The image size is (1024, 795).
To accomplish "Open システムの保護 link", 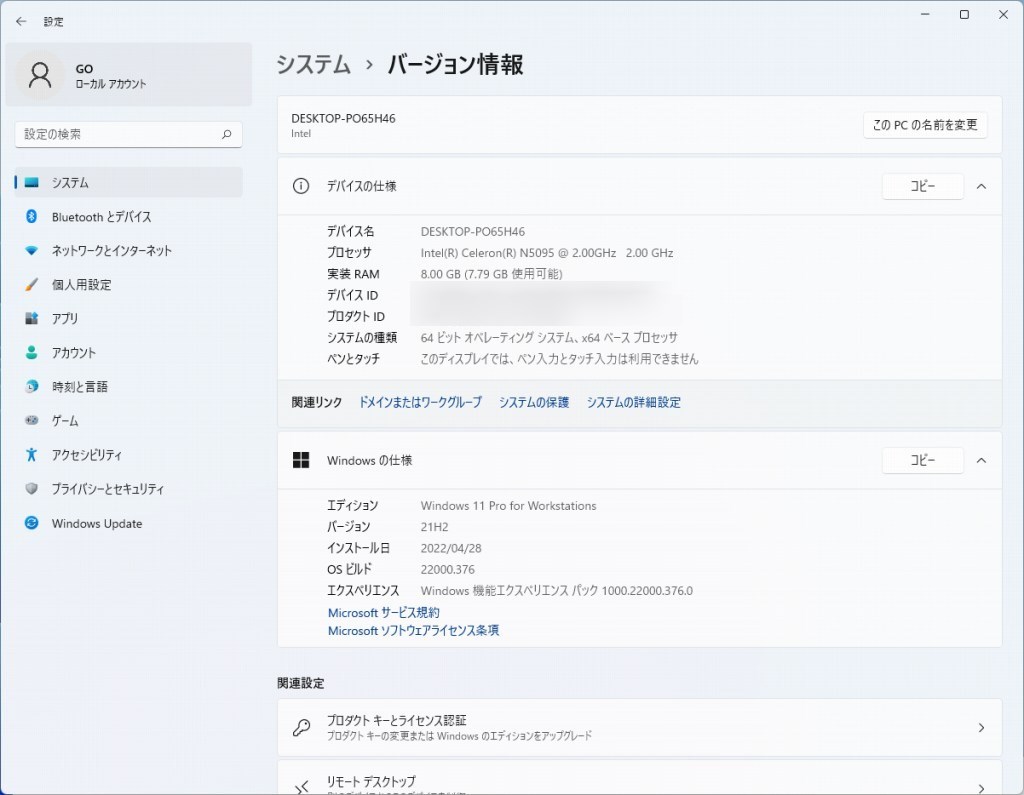I will click(534, 402).
